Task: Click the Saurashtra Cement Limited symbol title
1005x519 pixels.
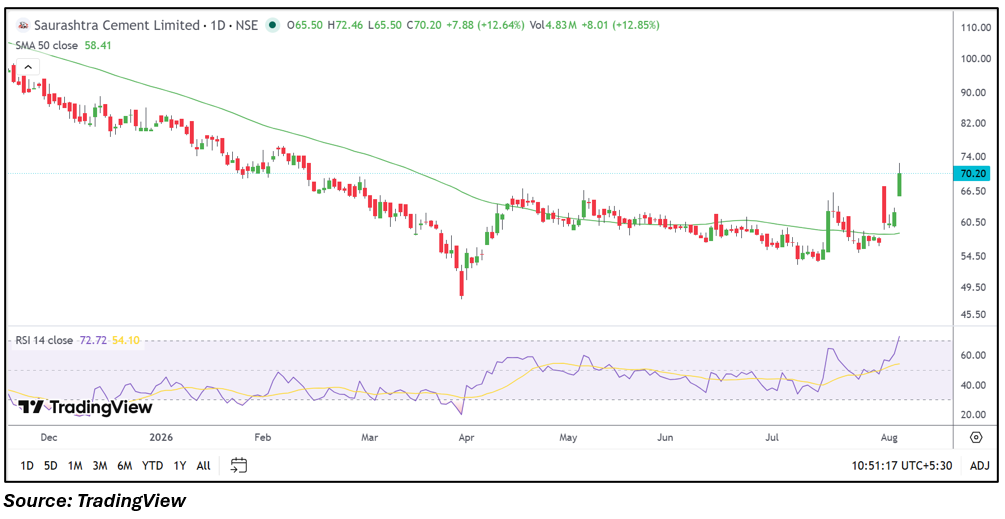Action: pos(117,26)
